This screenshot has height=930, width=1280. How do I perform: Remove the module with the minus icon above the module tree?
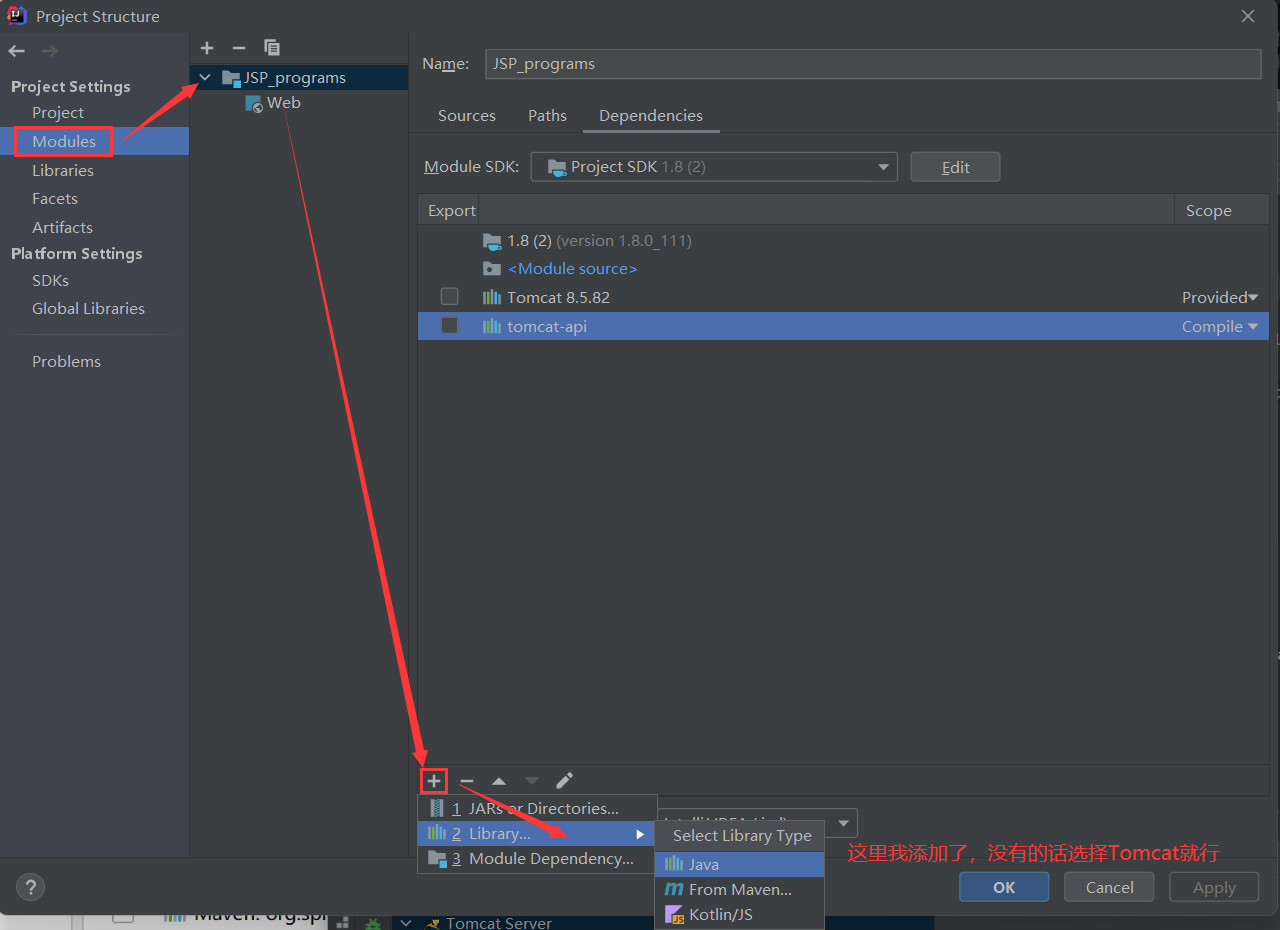238,48
